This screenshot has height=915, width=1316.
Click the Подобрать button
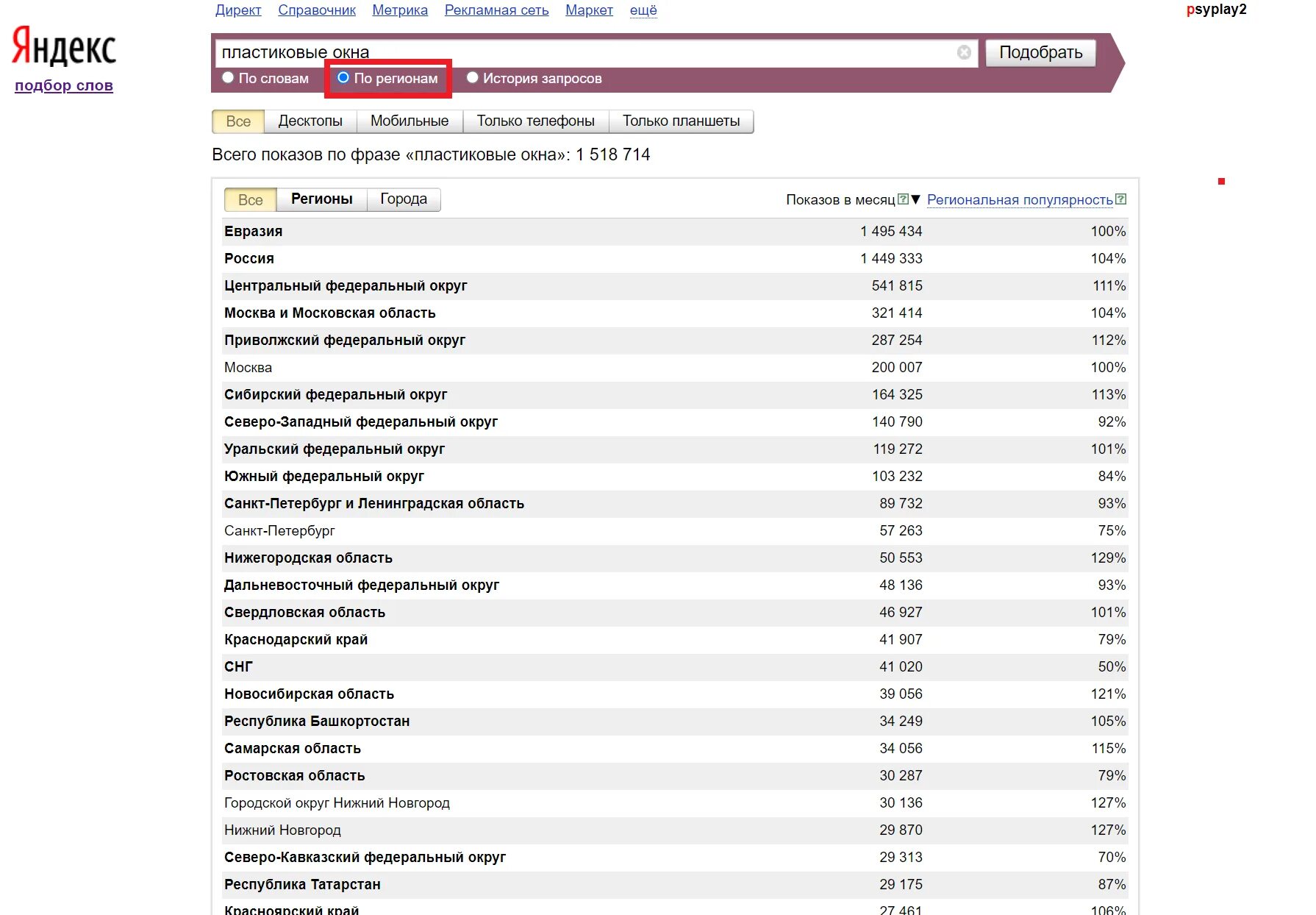(1040, 52)
